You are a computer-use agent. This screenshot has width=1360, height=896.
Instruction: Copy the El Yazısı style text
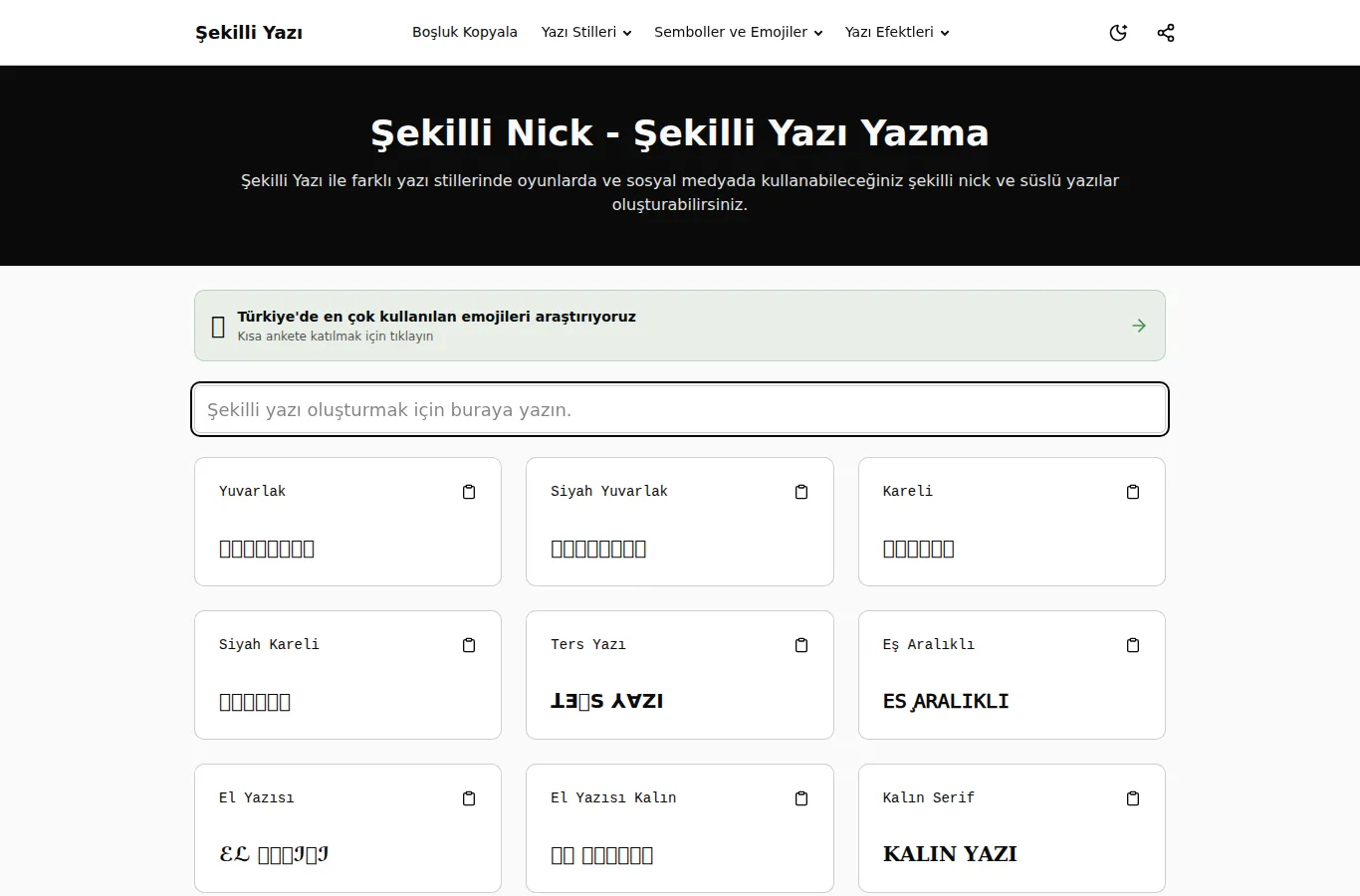pyautogui.click(x=469, y=798)
